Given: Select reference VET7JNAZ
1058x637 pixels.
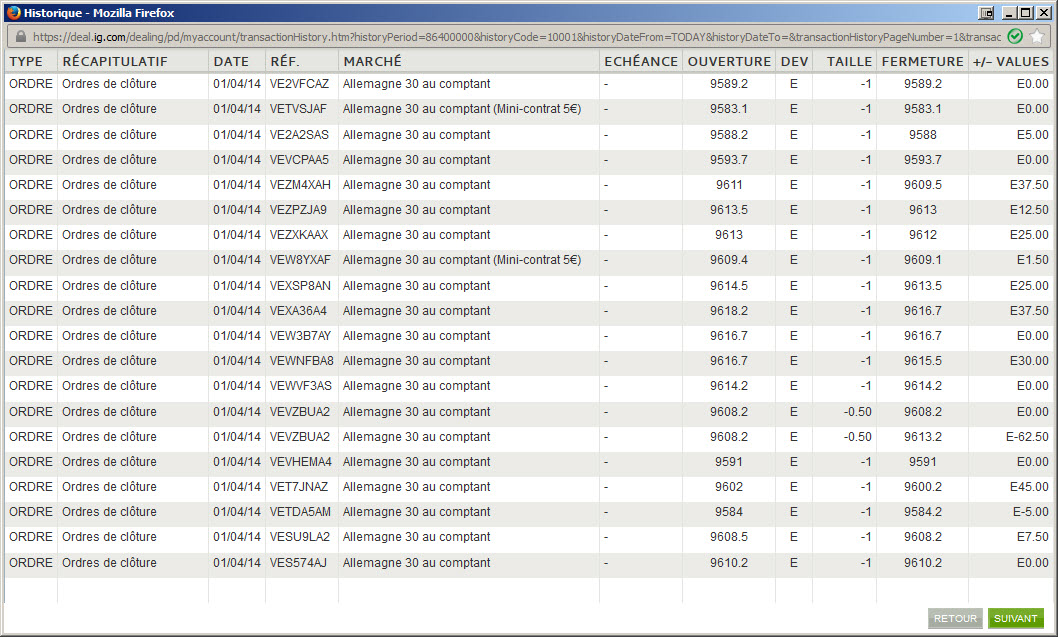Looking at the screenshot, I should [x=299, y=487].
